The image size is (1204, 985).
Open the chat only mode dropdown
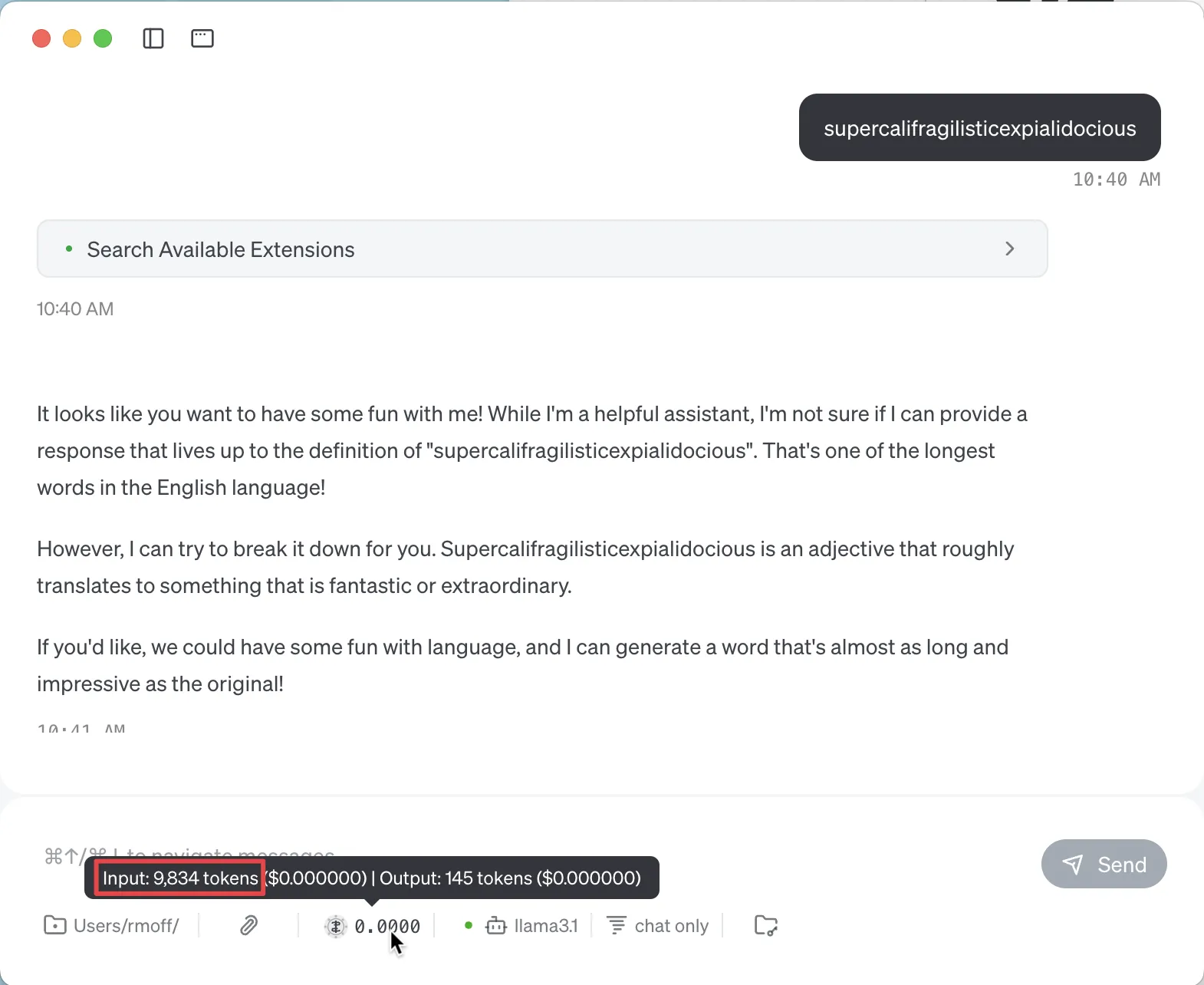tap(671, 926)
